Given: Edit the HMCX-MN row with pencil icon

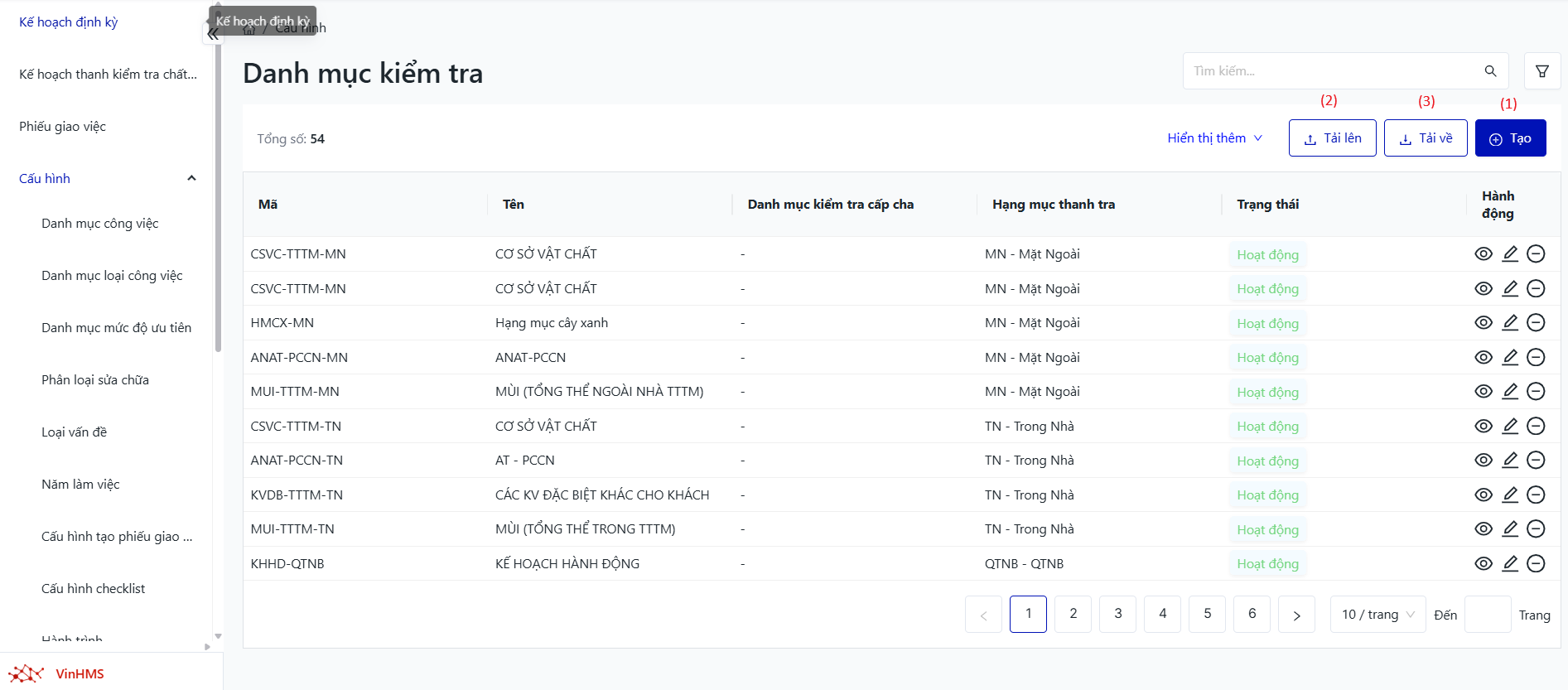Looking at the screenshot, I should (x=1510, y=323).
